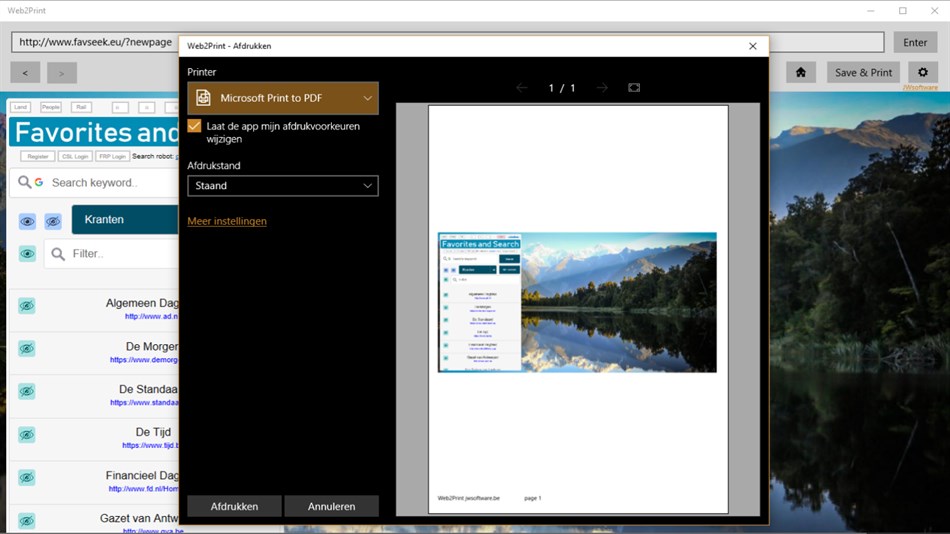The width and height of the screenshot is (950, 534).
Task: Toggle eye icon for De Tijd row
Action: 27,435
